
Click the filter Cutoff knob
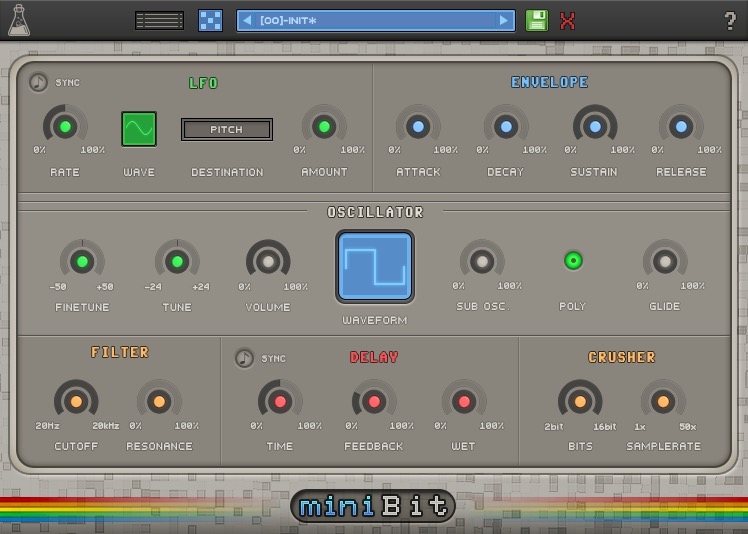76,401
